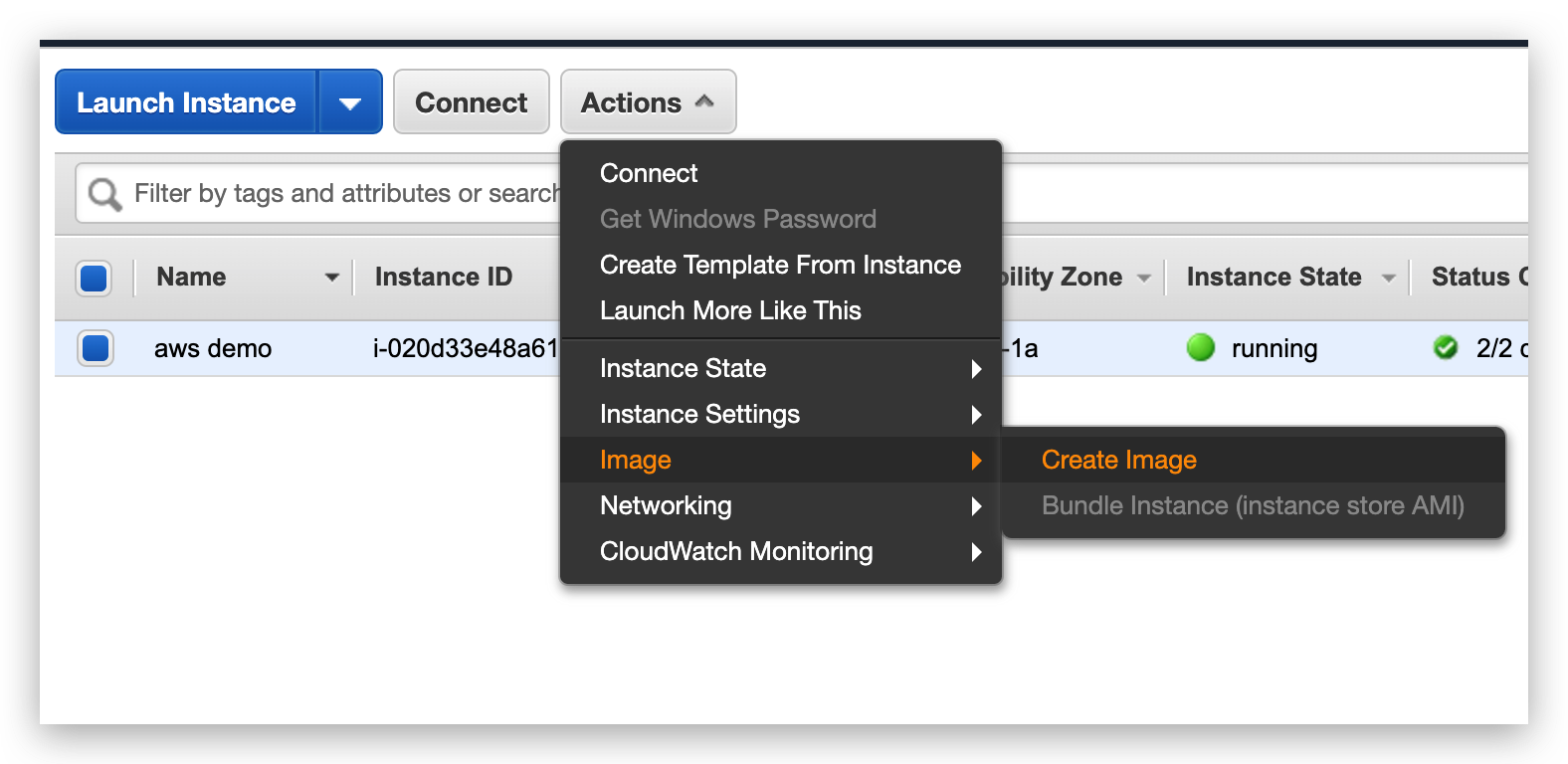Expand the Networking submenu
Image resolution: width=1568 pixels, height=764 pixels.
tap(781, 505)
